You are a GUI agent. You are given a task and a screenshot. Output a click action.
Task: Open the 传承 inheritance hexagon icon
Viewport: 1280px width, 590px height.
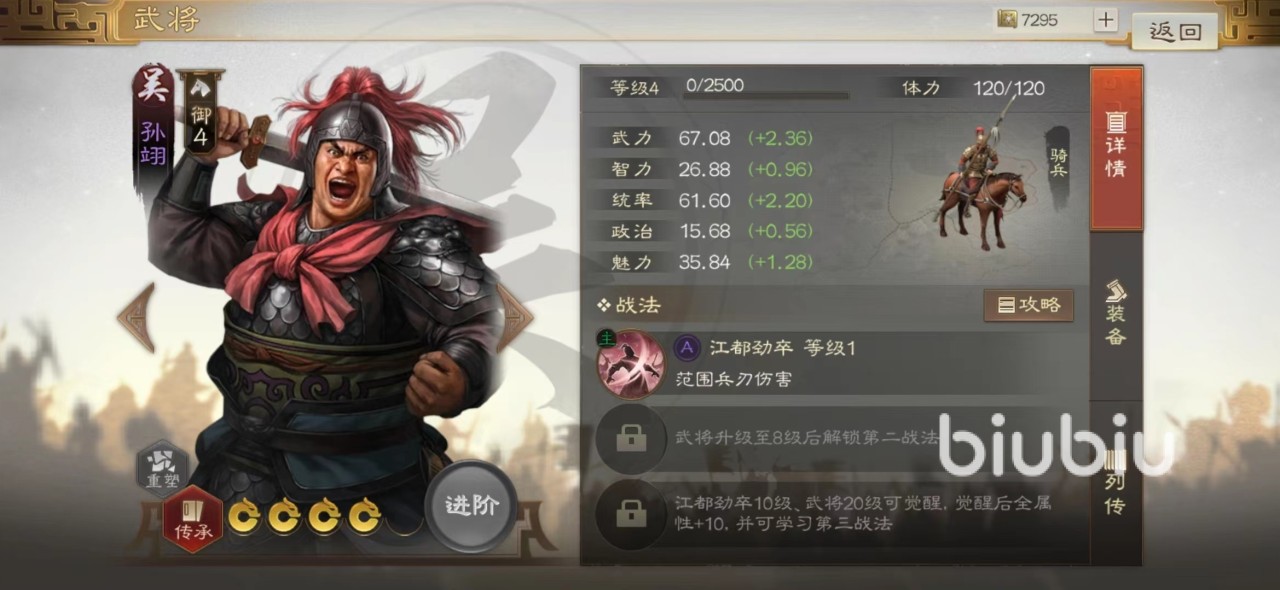193,518
